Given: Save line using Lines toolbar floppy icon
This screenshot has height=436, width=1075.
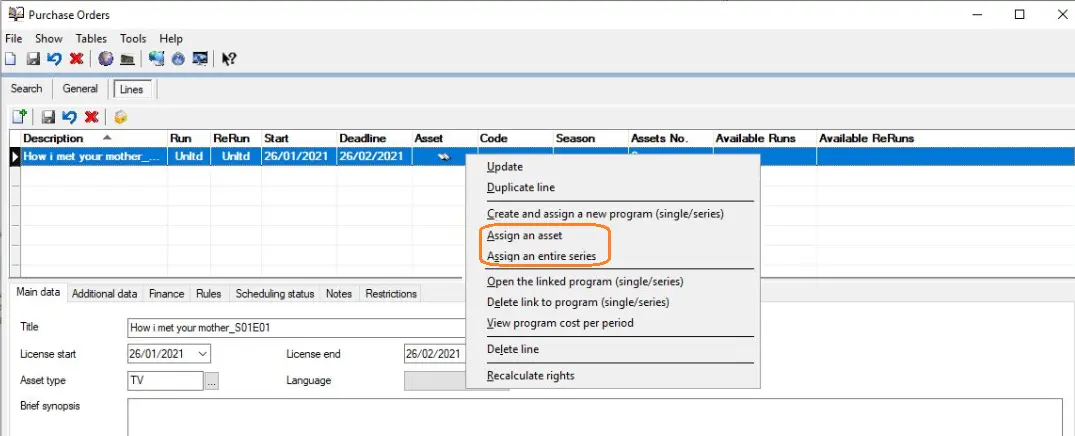Looking at the screenshot, I should click(x=47, y=117).
